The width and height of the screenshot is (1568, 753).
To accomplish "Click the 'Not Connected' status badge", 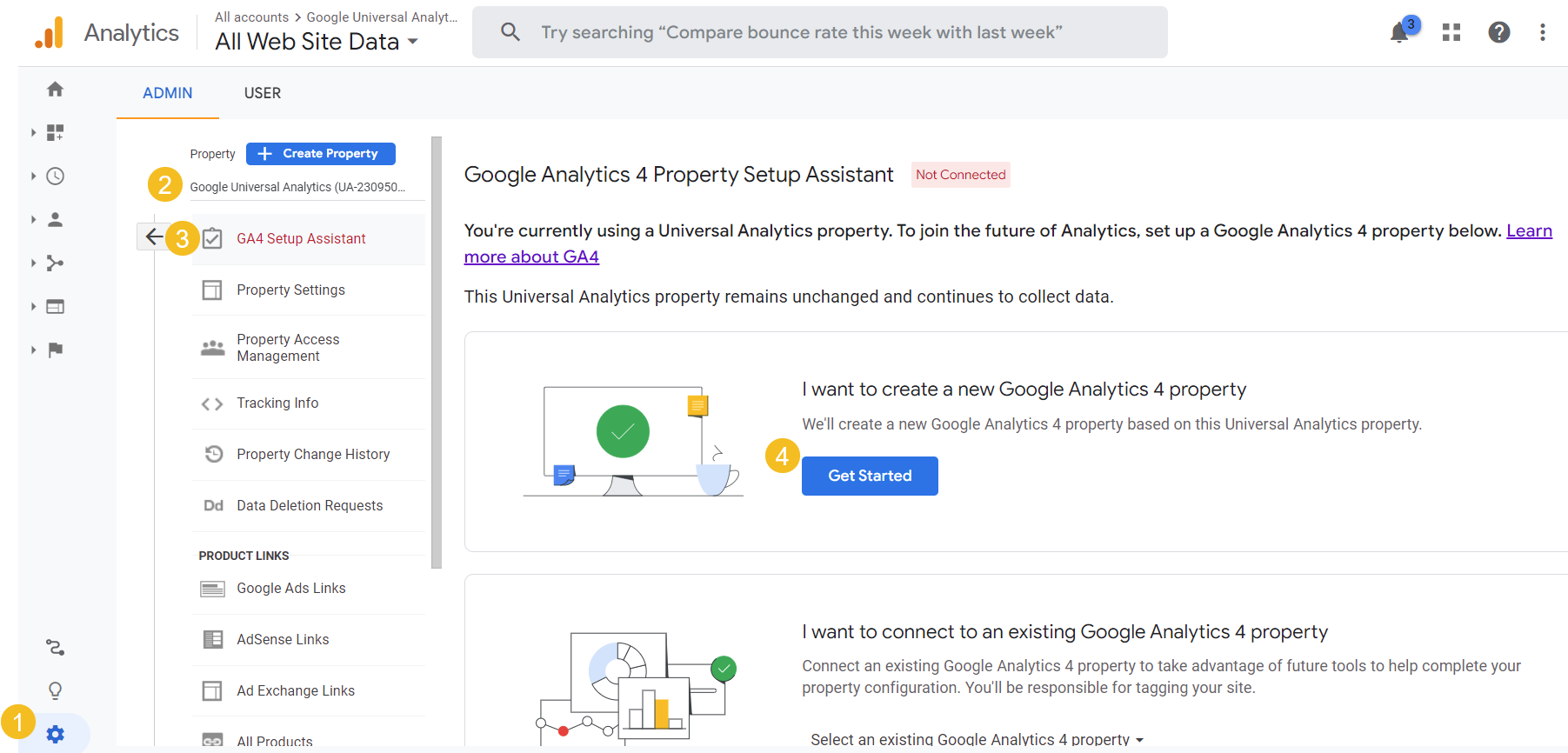I will [960, 175].
